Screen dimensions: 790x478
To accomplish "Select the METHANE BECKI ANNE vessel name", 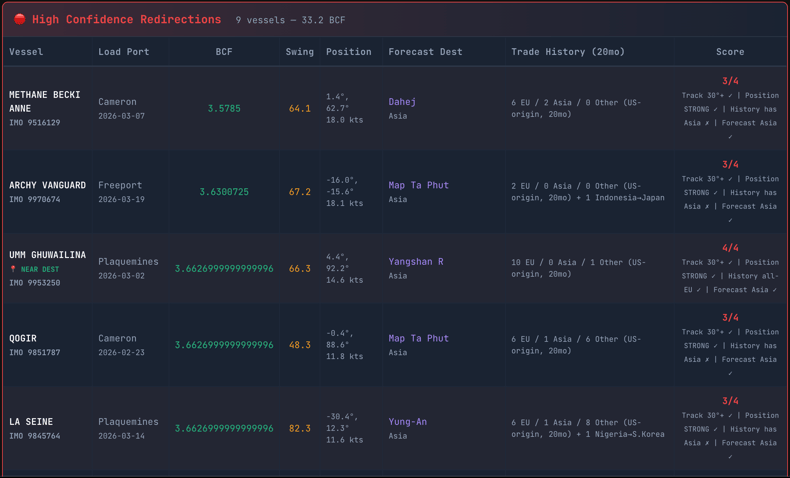I will click(x=45, y=101).
